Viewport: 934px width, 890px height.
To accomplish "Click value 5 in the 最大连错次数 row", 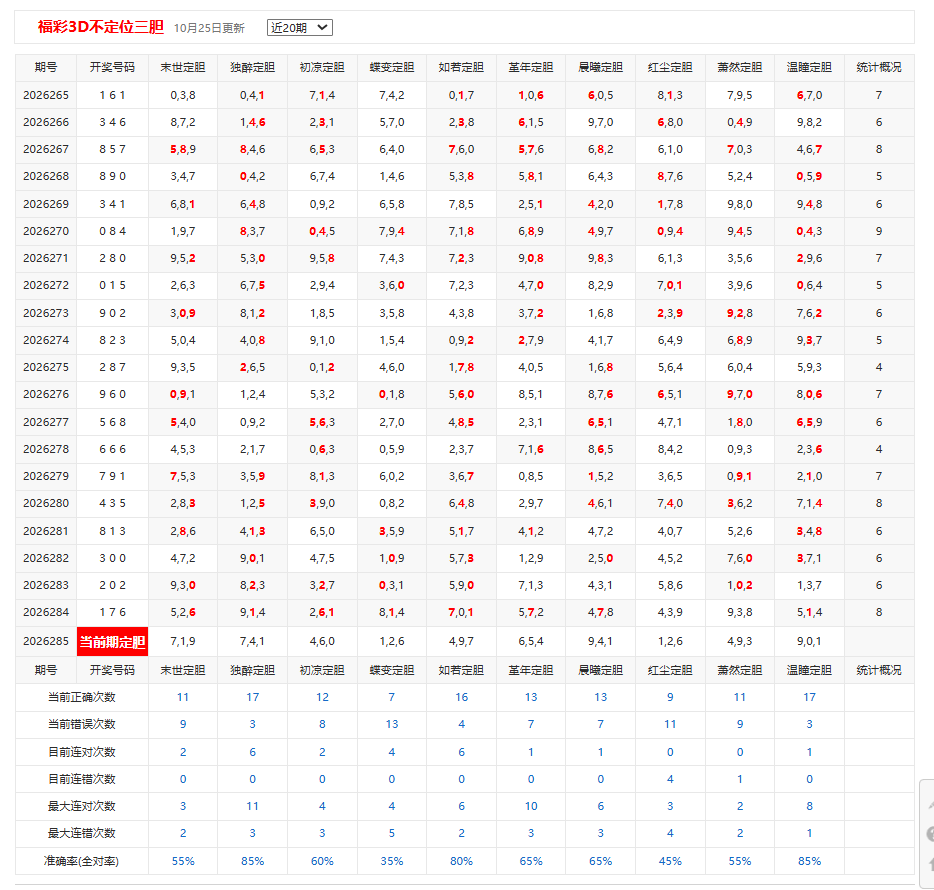I will click(392, 833).
